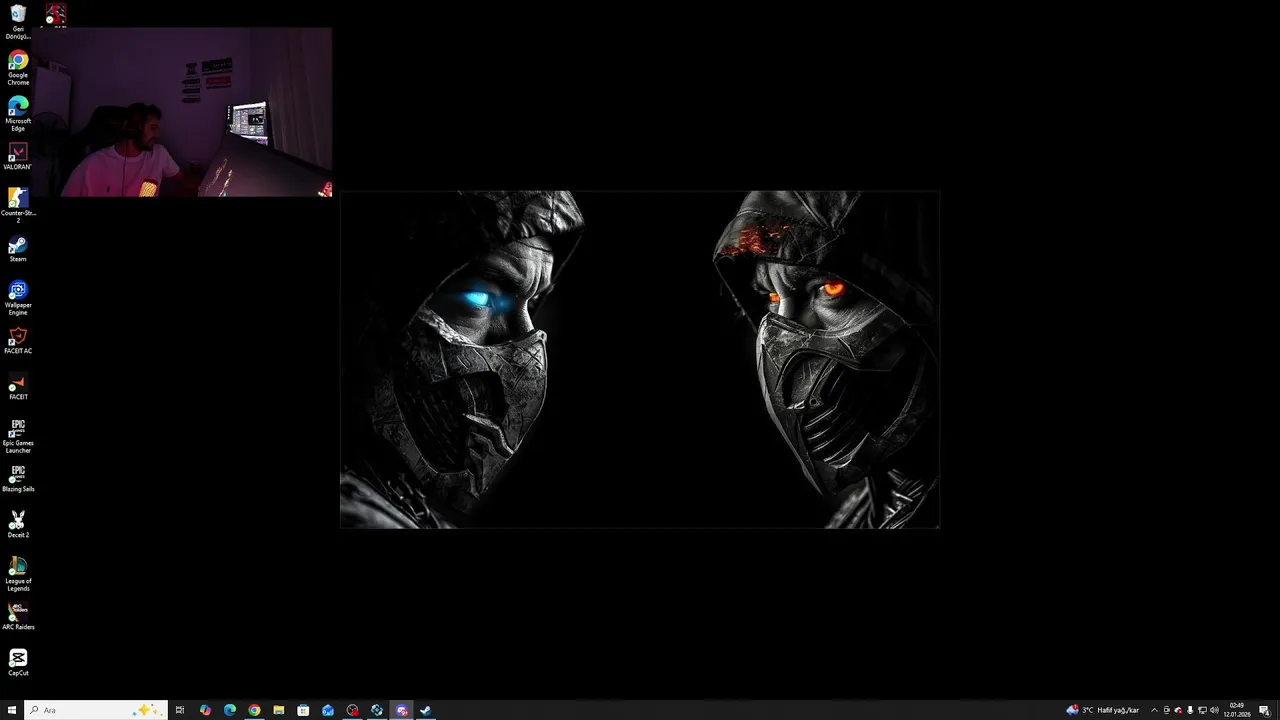The width and height of the screenshot is (1280, 720).
Task: Open network settings from the tray icon
Action: [1202, 710]
